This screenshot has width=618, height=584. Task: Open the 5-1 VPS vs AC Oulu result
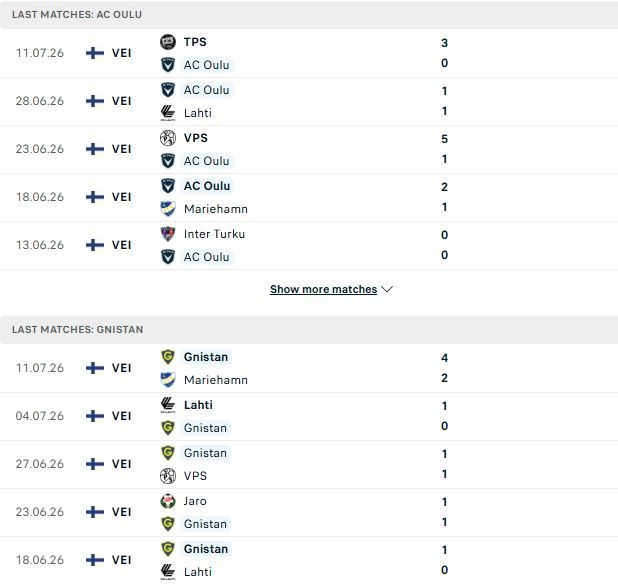(x=444, y=149)
